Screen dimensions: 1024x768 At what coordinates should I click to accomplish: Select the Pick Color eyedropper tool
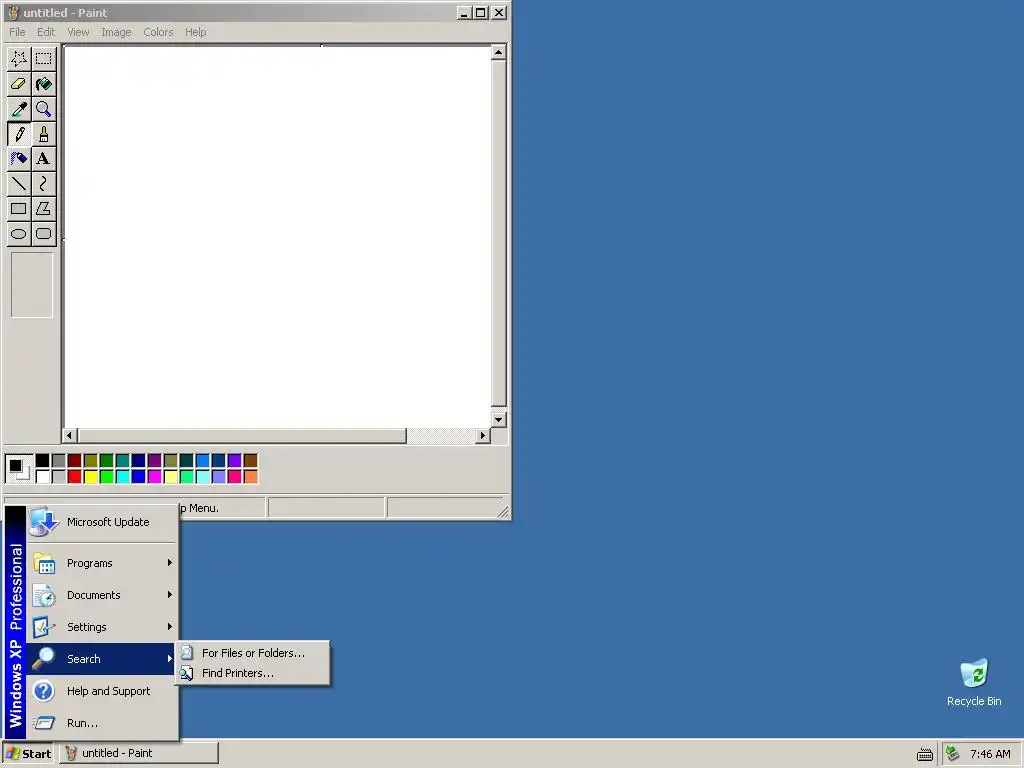pos(19,108)
